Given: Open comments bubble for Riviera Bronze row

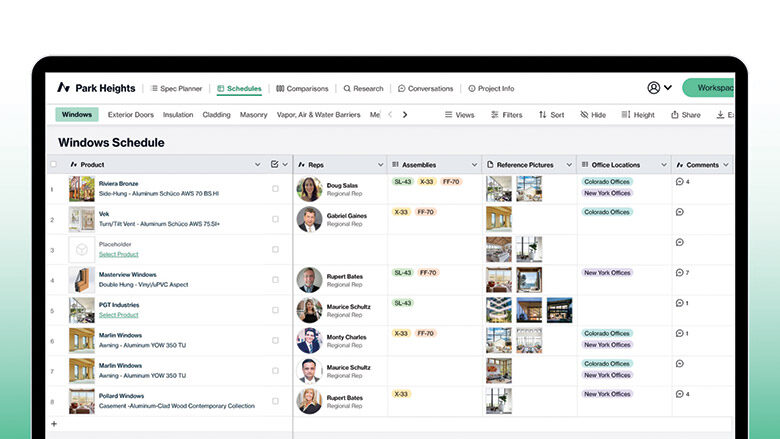Looking at the screenshot, I should pos(680,182).
